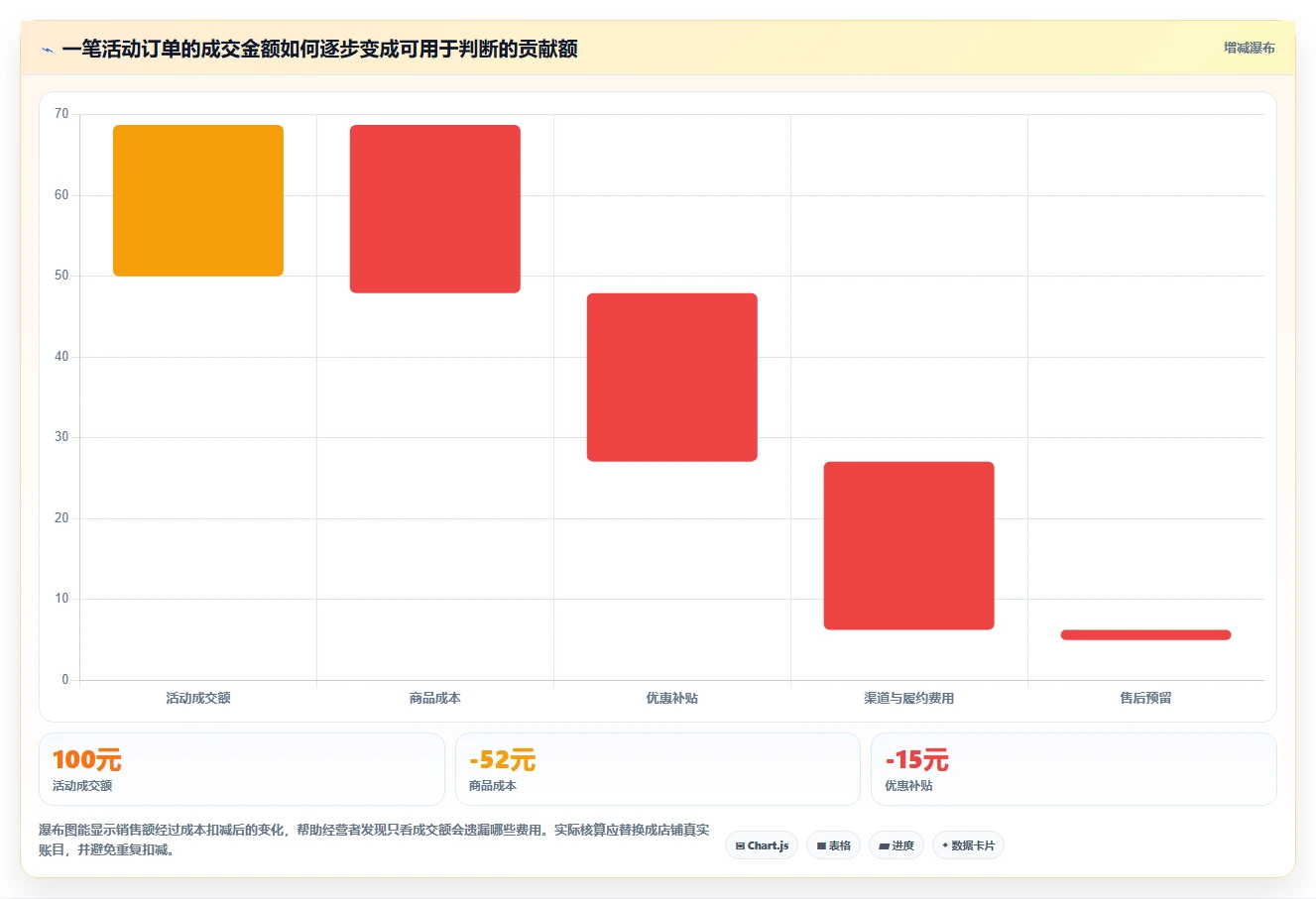Click the y-axis value 60
Image resolution: width=1316 pixels, height=899 pixels.
point(61,195)
